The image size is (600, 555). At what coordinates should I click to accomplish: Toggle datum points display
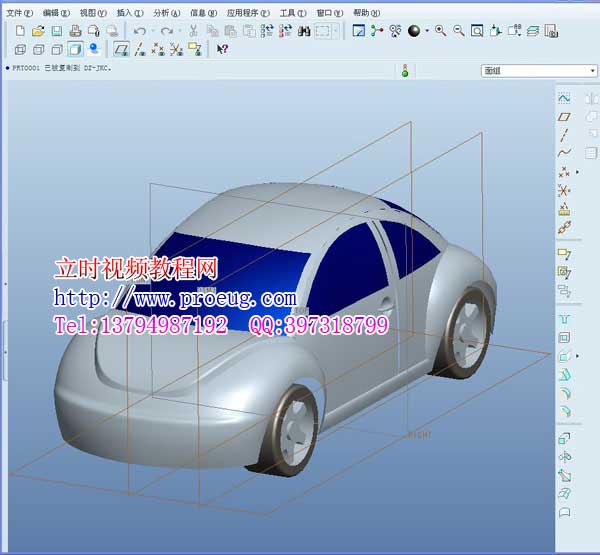pos(158,49)
